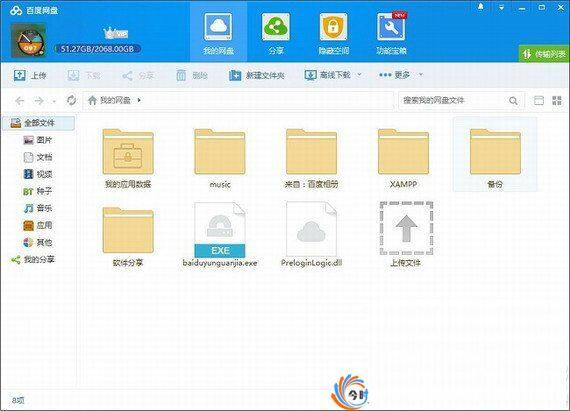Go forward with the right arrow

point(39,101)
